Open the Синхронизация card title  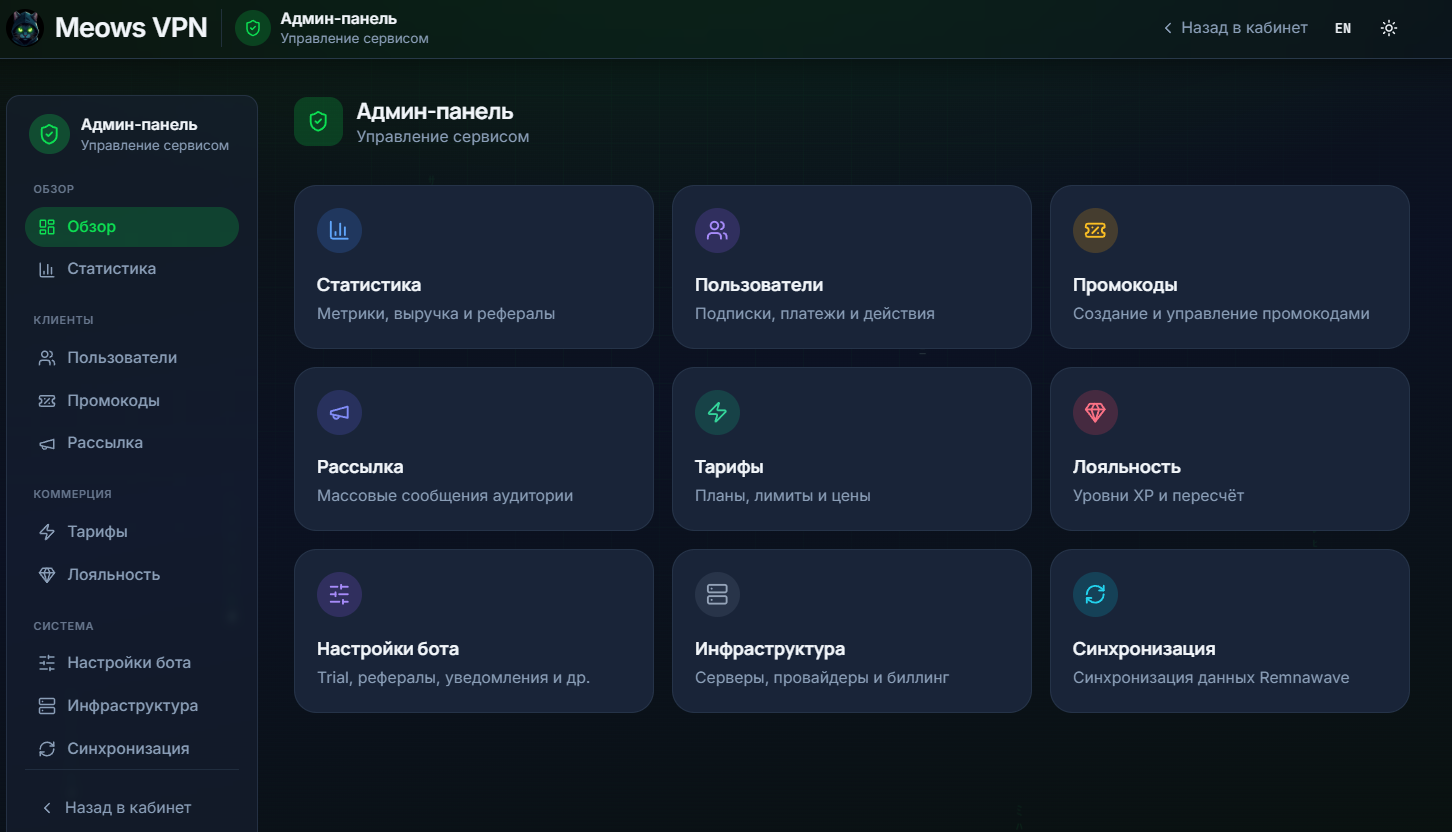click(x=1144, y=649)
